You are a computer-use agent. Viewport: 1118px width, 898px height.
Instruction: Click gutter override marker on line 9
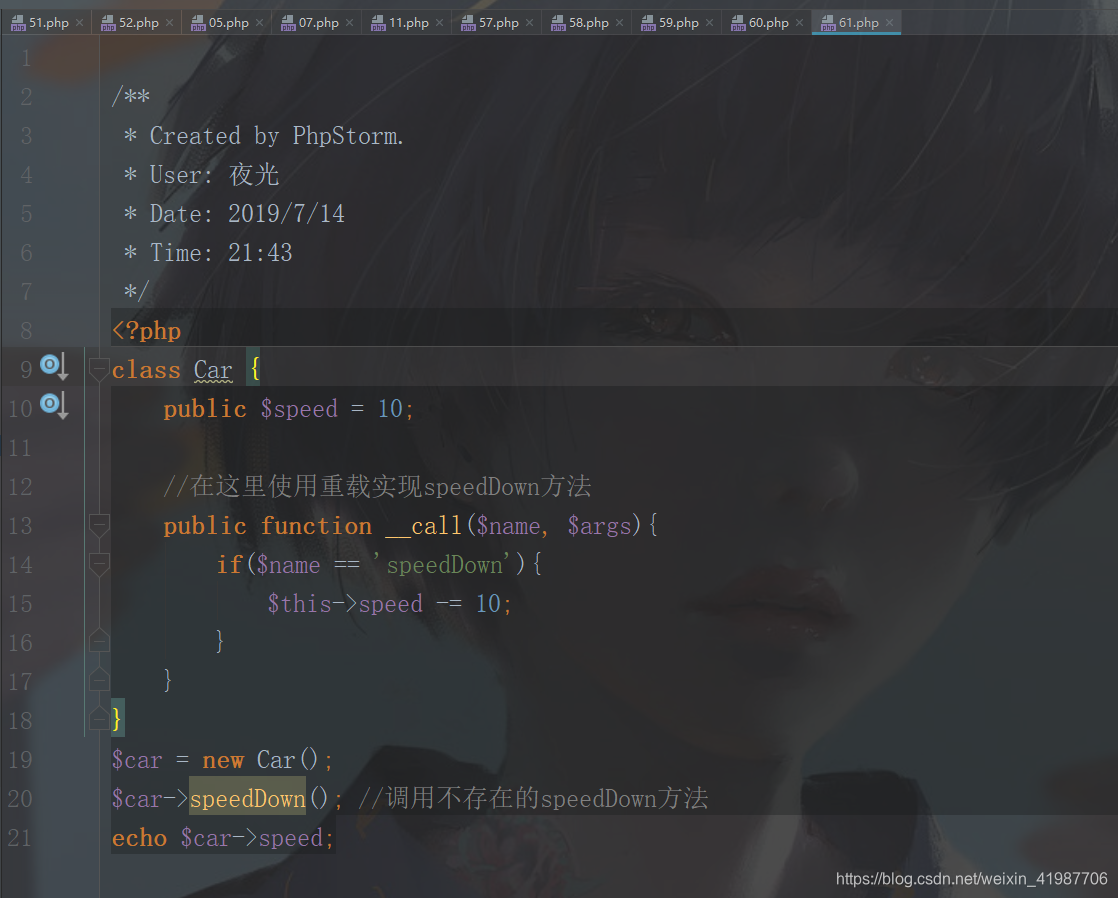[53, 367]
